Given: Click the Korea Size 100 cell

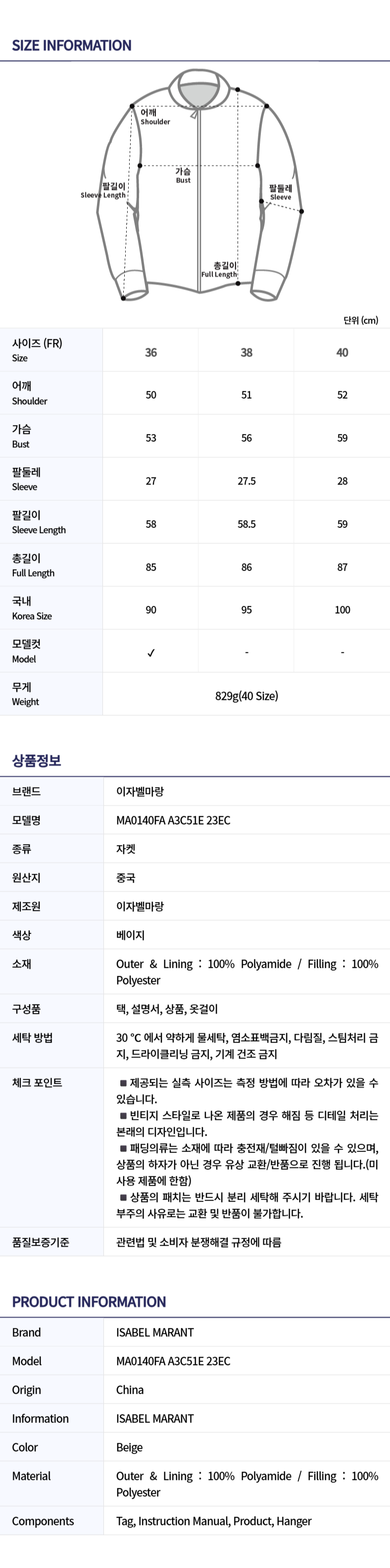Looking at the screenshot, I should click(x=342, y=610).
